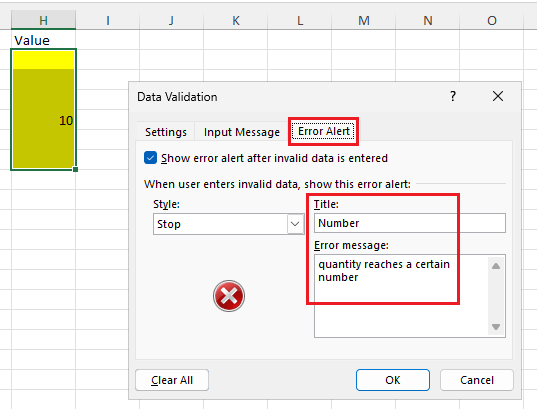Click the yellow highlighted cell under Value
Image resolution: width=537 pixels, height=409 pixels.
pos(43,59)
